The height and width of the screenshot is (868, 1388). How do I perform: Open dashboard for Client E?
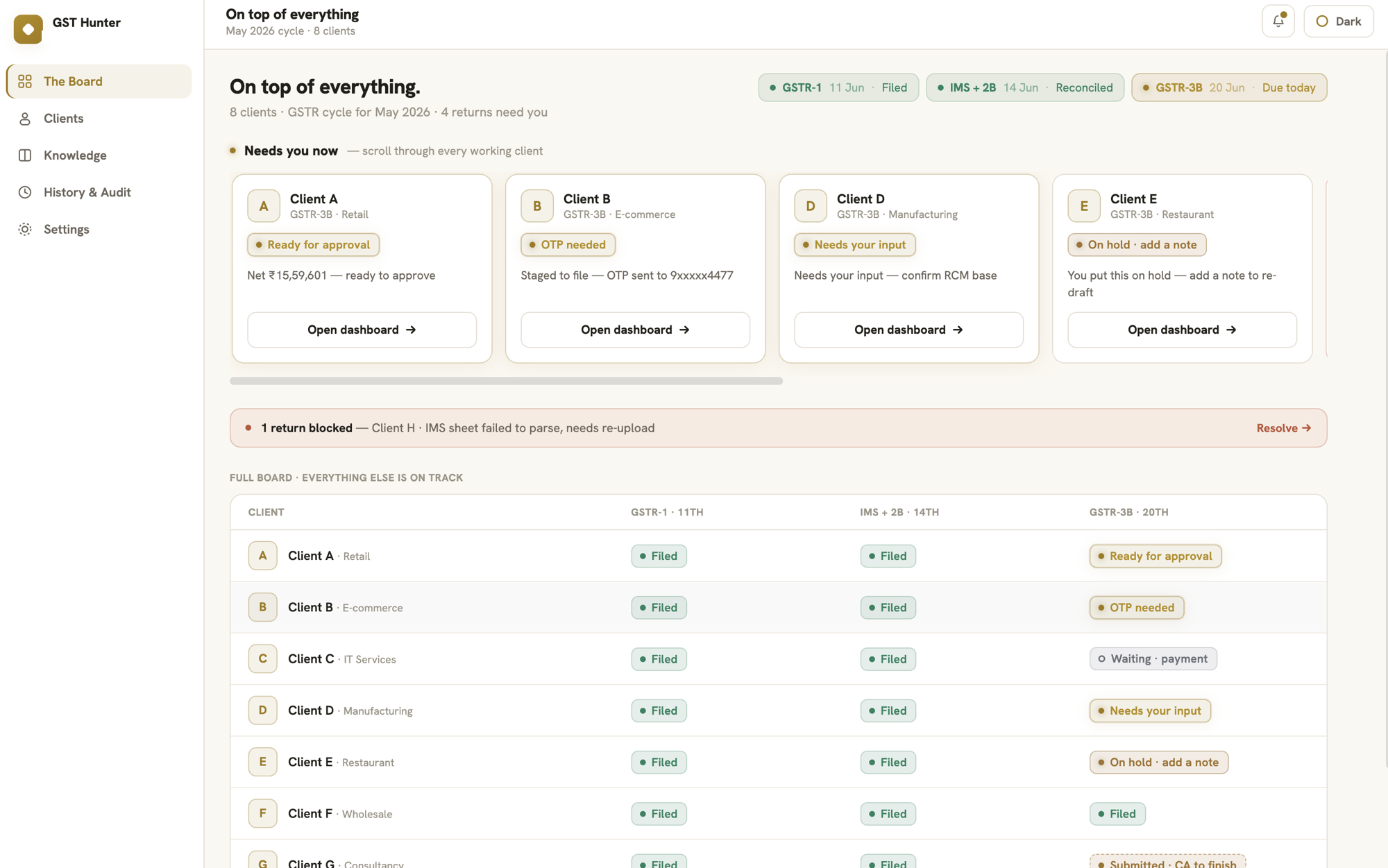pos(1182,330)
